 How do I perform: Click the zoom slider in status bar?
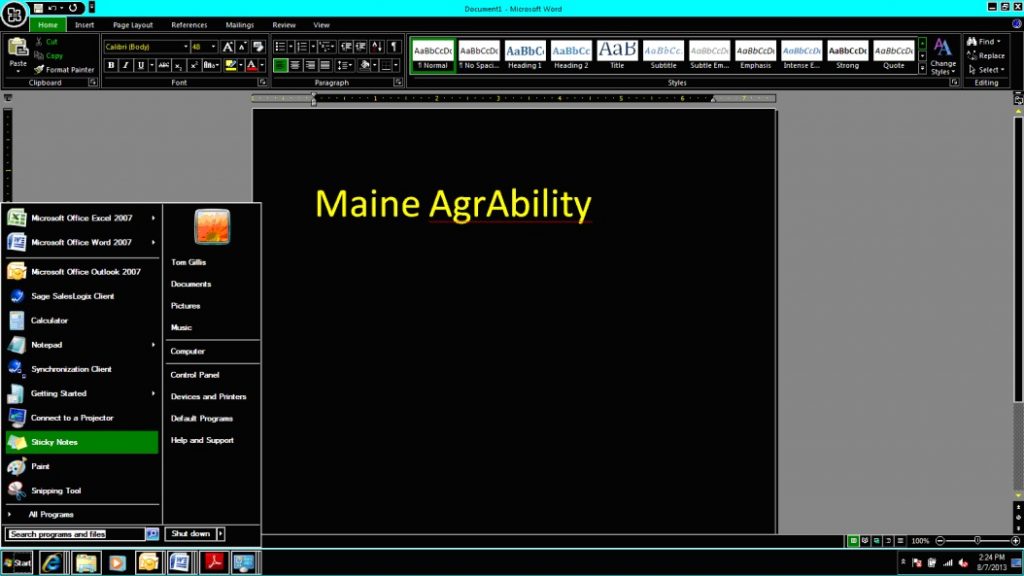click(977, 540)
